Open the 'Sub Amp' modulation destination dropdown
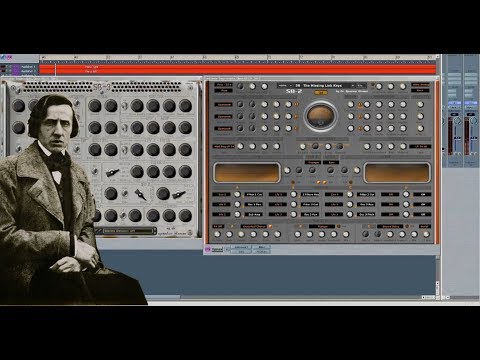This screenshot has width=480, height=360. pos(254,214)
